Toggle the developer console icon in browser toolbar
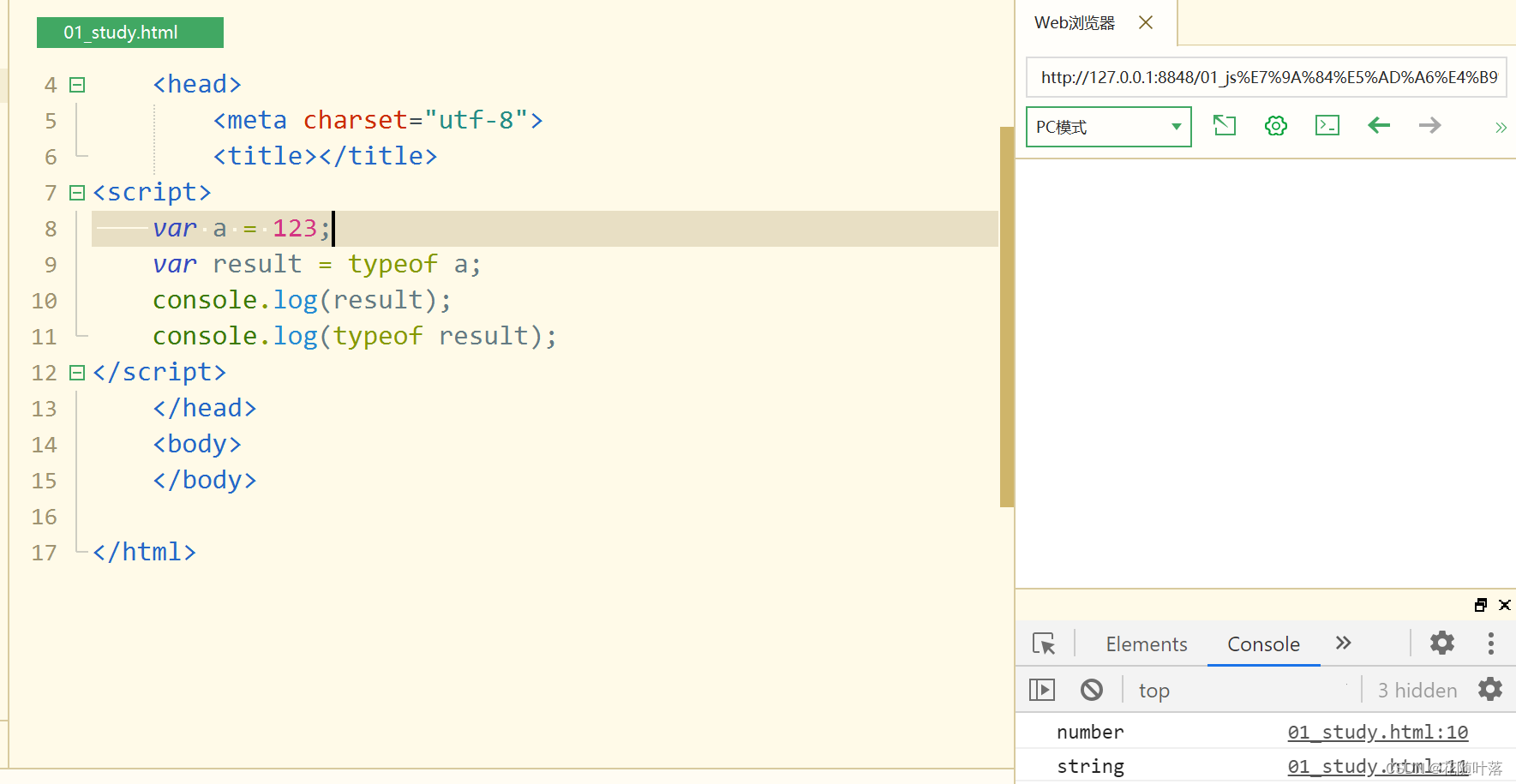 [1327, 126]
